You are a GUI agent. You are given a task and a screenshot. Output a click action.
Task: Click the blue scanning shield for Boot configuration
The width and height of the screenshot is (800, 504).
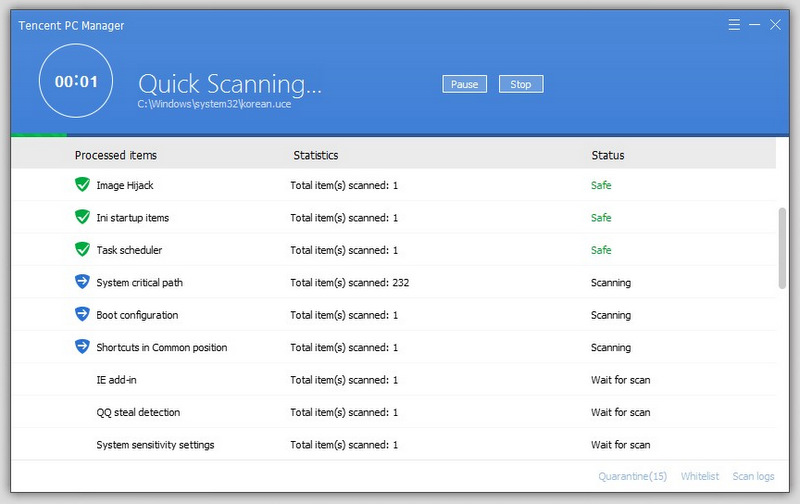click(x=82, y=314)
